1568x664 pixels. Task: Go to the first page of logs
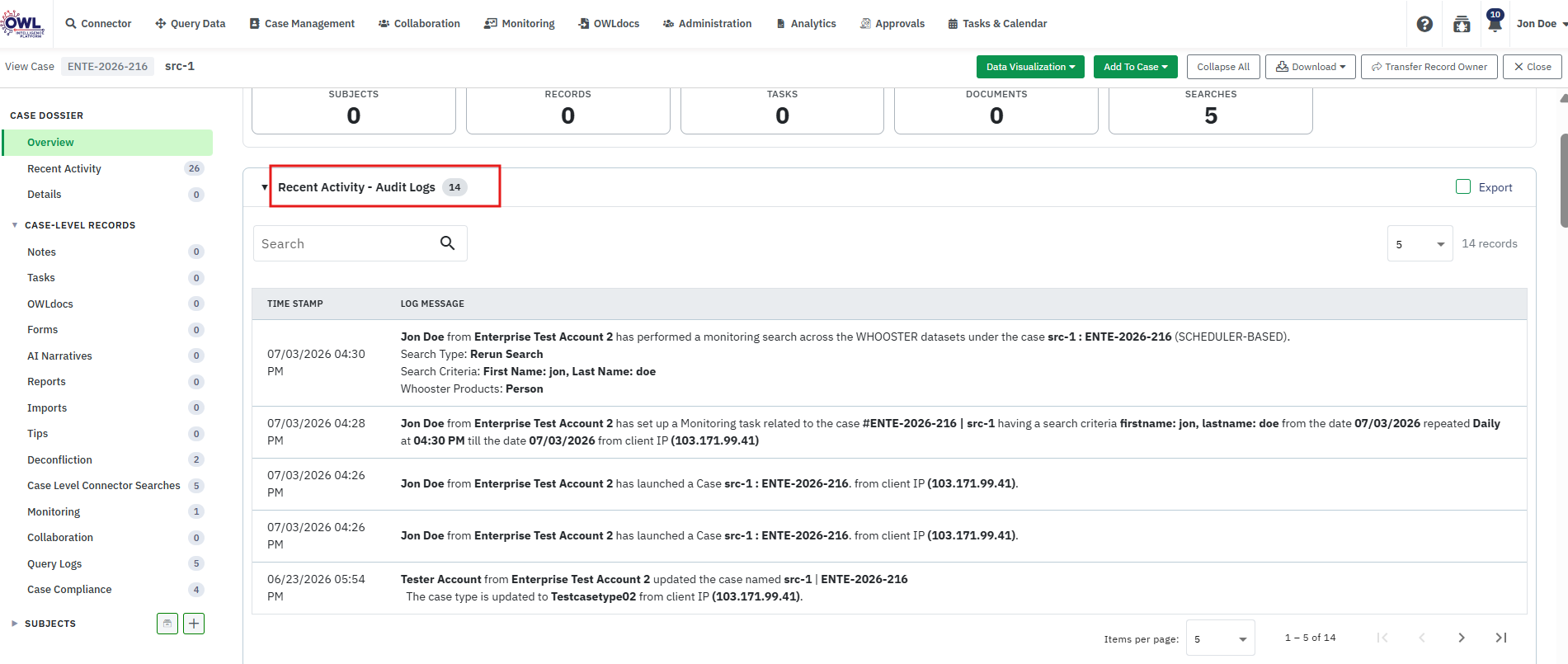pyautogui.click(x=1382, y=638)
